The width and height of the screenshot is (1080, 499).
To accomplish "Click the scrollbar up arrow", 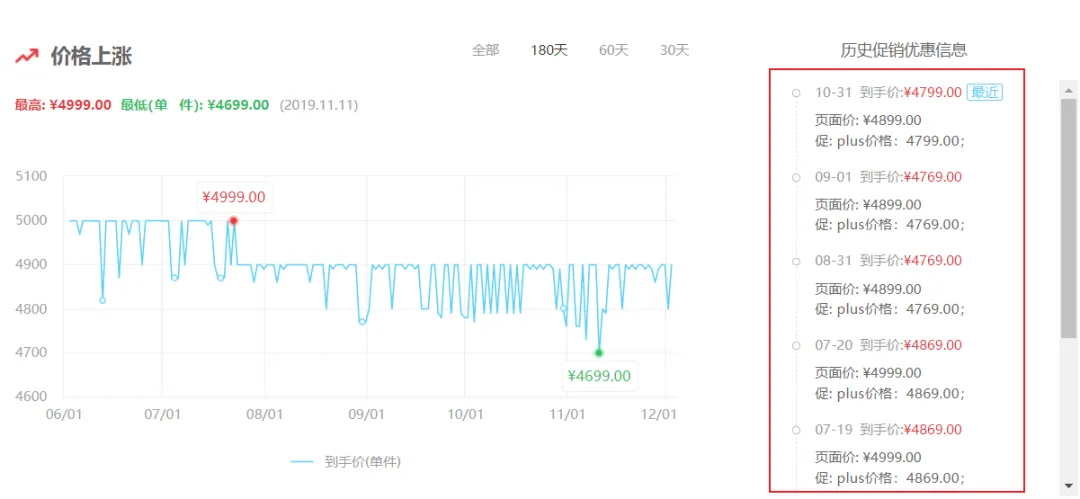I will coord(1068,90).
